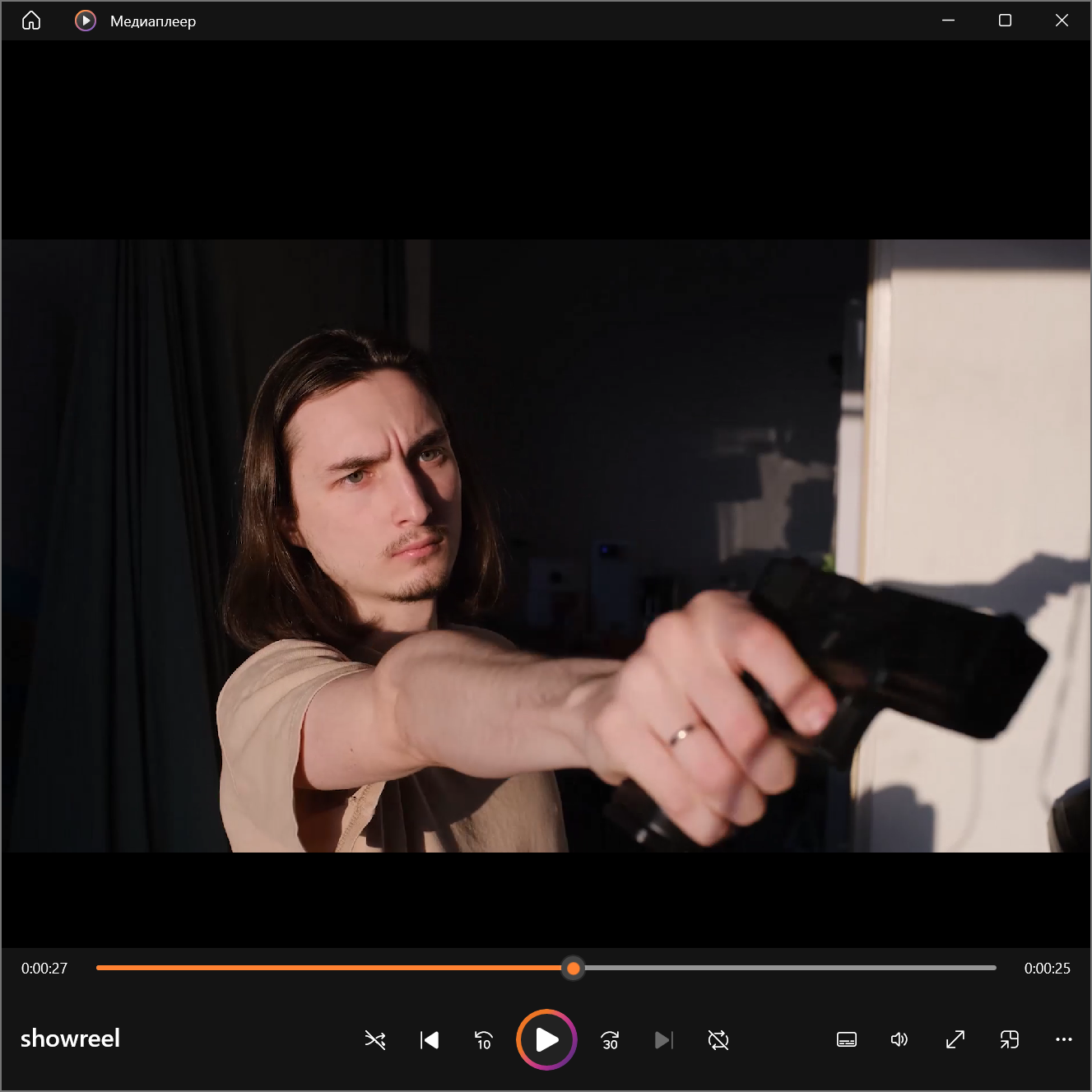Click the Медиаплеер app logo icon
Screen dimensions: 1092x1092
[86, 21]
